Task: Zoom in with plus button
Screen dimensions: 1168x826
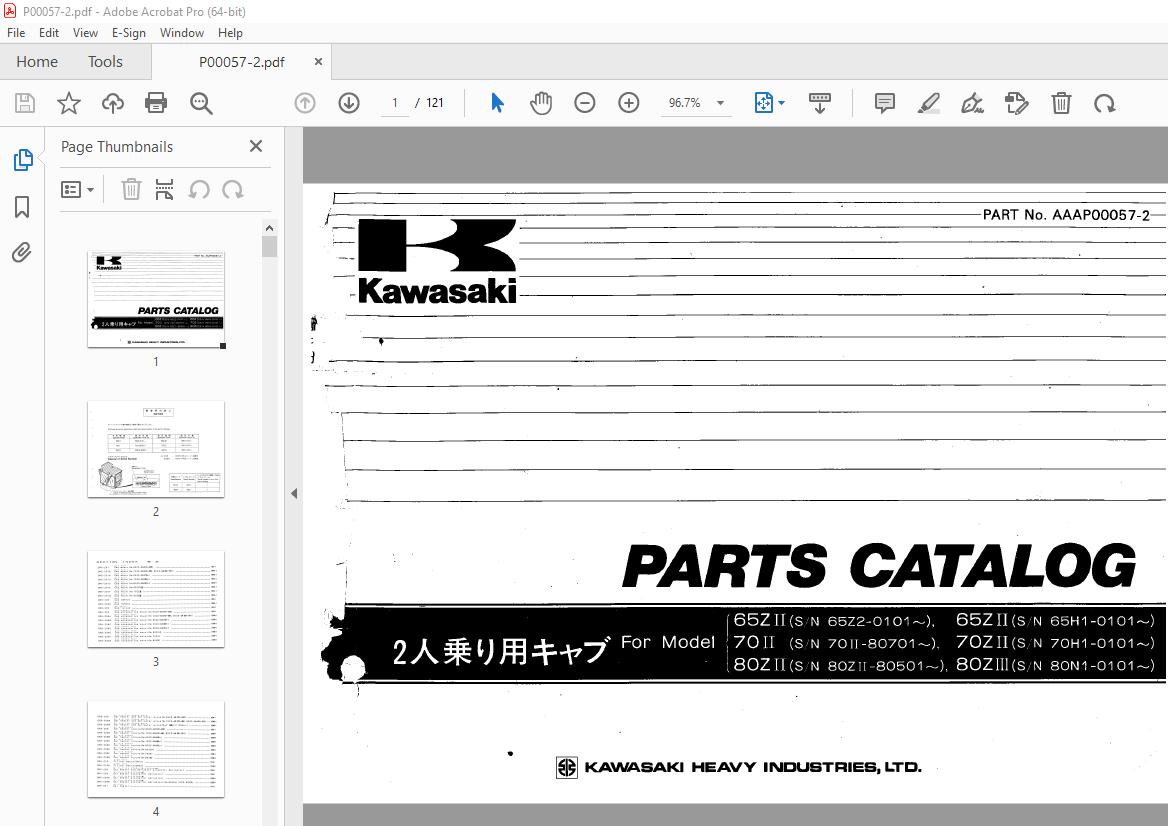Action: click(629, 103)
